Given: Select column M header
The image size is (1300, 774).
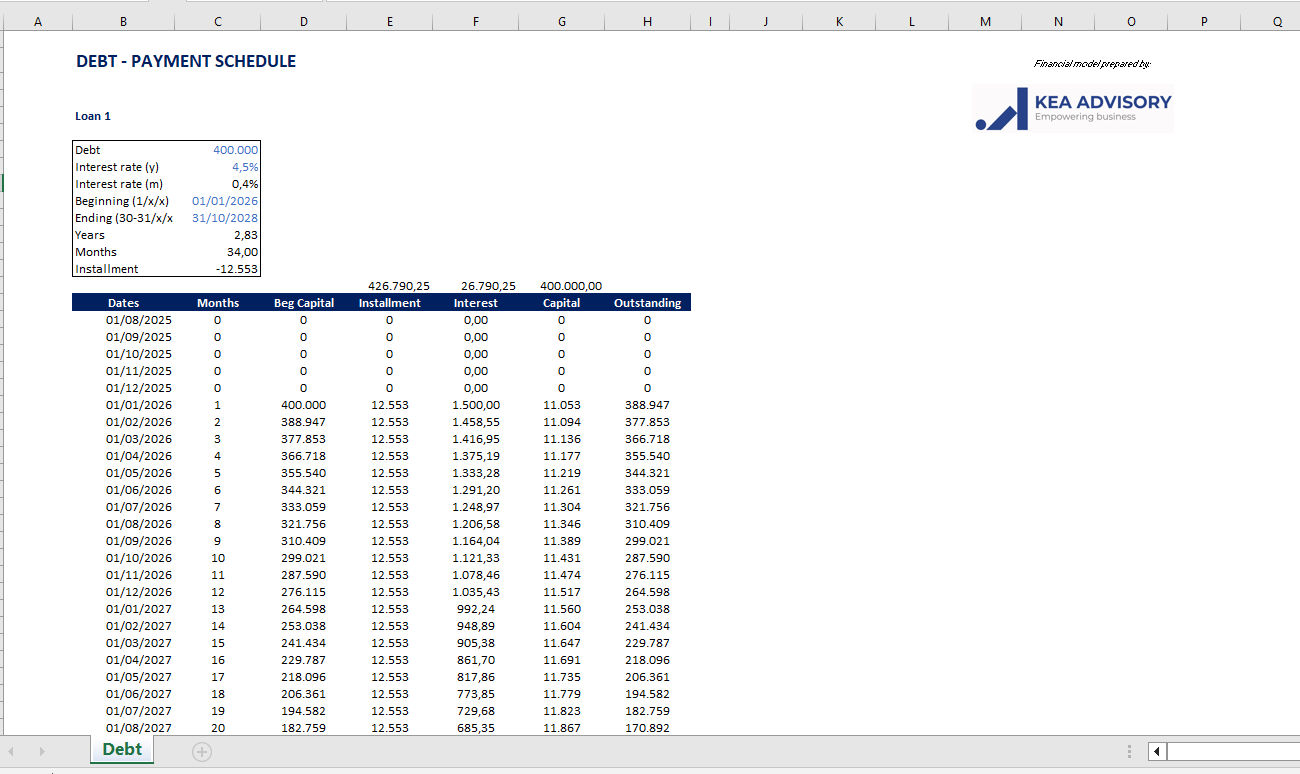Looking at the screenshot, I should click(x=985, y=22).
